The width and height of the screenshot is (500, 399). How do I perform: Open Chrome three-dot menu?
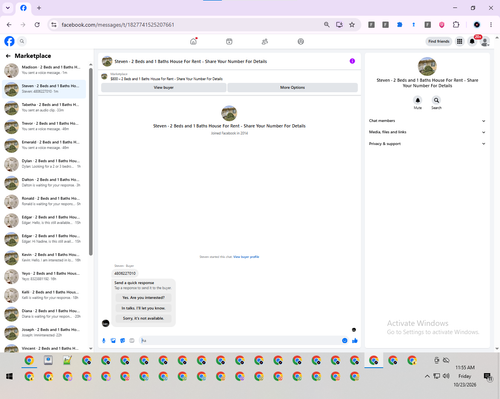(x=491, y=24)
